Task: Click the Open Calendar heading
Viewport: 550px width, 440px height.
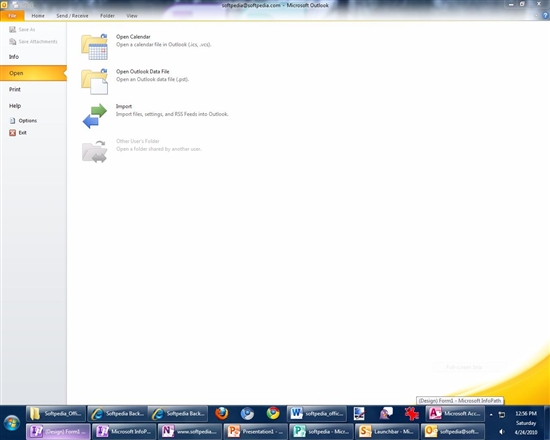Action: pyautogui.click(x=133, y=36)
